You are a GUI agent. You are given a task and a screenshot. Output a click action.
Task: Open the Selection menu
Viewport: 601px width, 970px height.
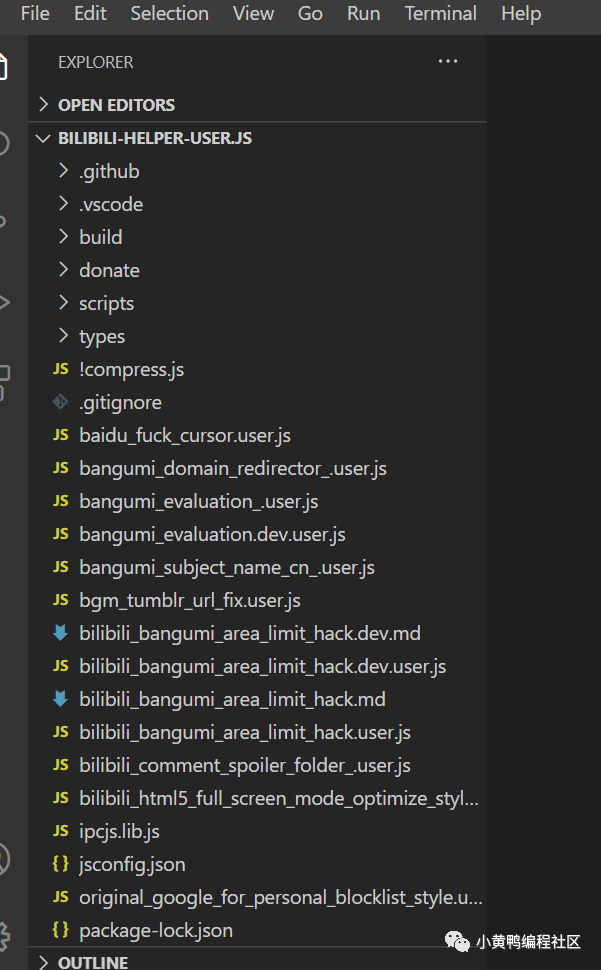tap(169, 13)
